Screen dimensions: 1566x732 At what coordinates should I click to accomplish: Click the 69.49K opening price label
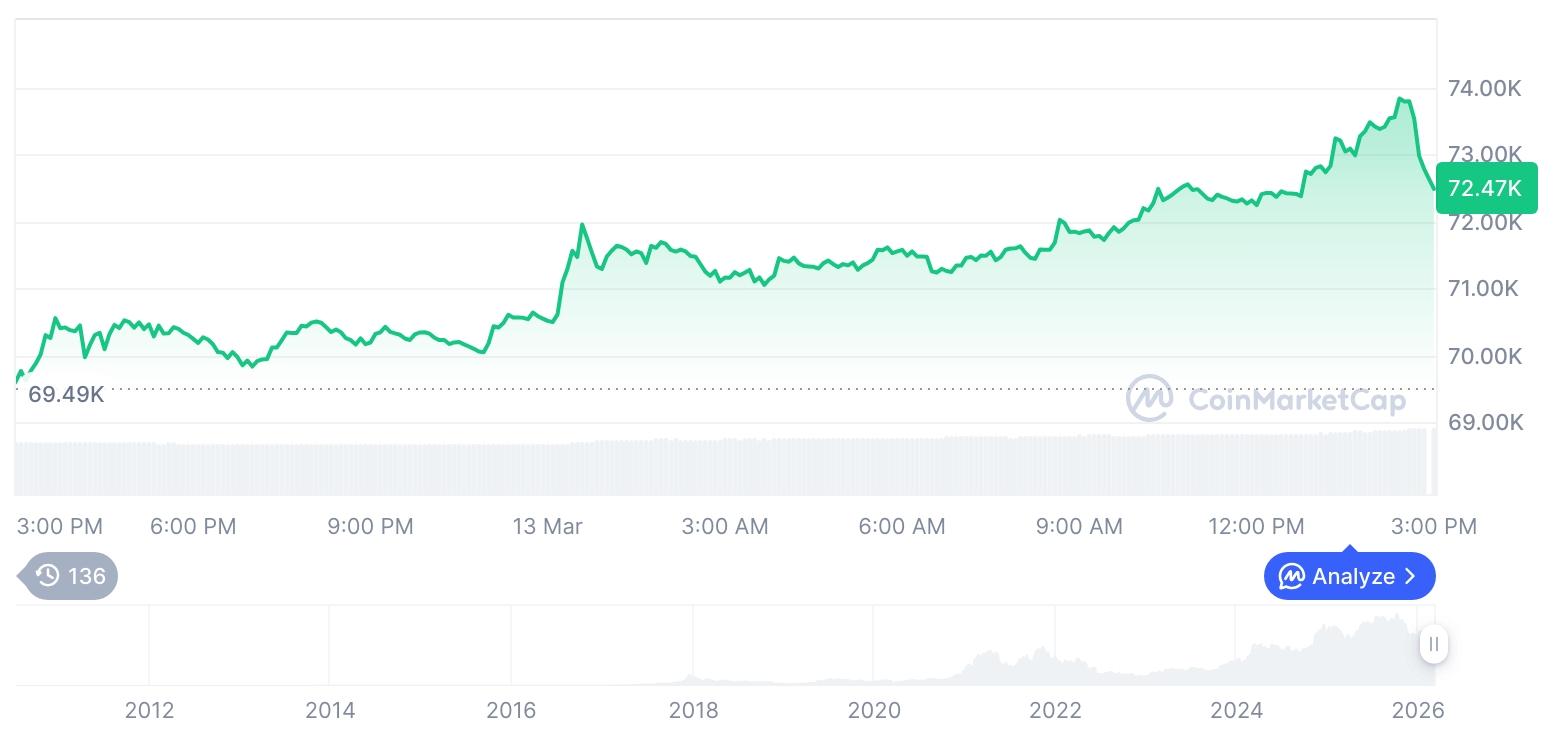[x=66, y=394]
